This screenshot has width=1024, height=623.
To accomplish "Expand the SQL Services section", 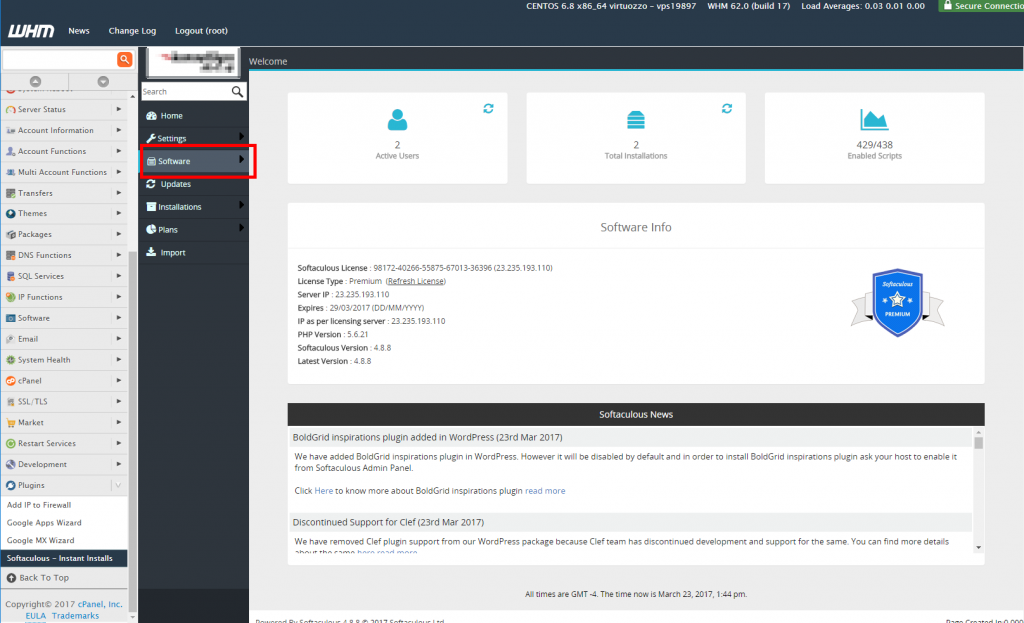I will click(x=119, y=276).
